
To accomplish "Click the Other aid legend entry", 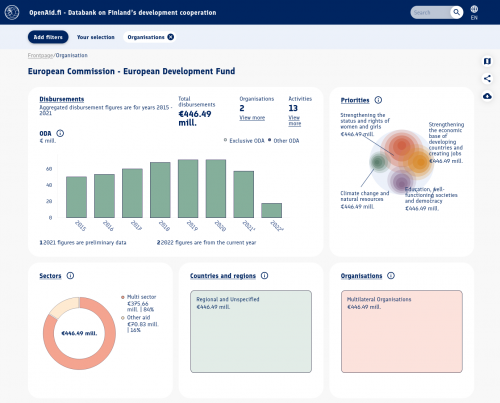I will (140, 324).
